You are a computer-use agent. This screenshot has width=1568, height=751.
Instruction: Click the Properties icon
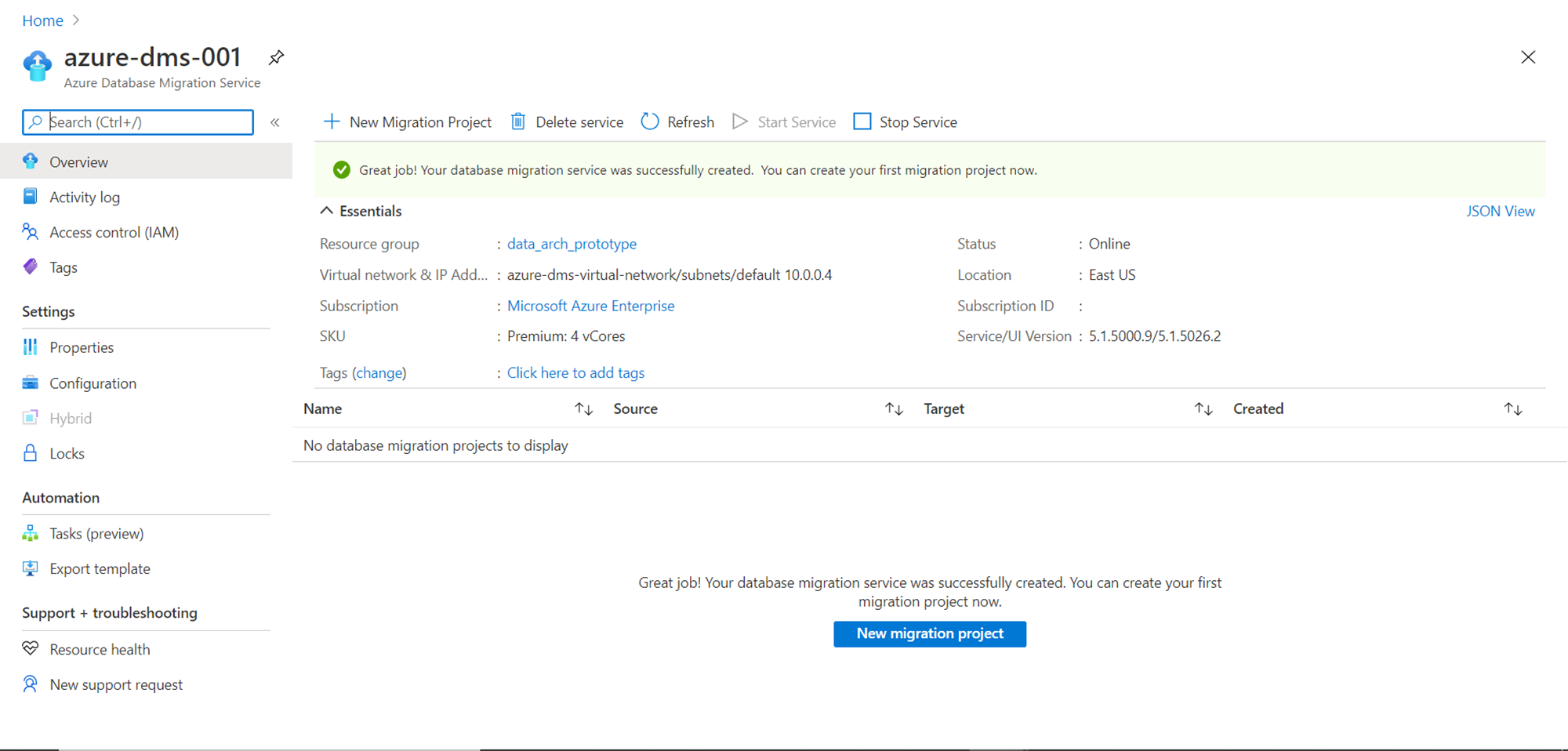pos(31,346)
